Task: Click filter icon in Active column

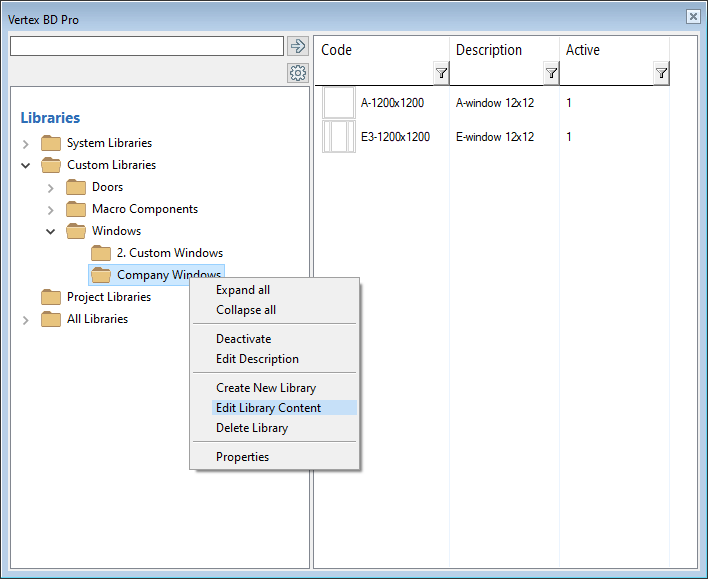Action: 661,73
